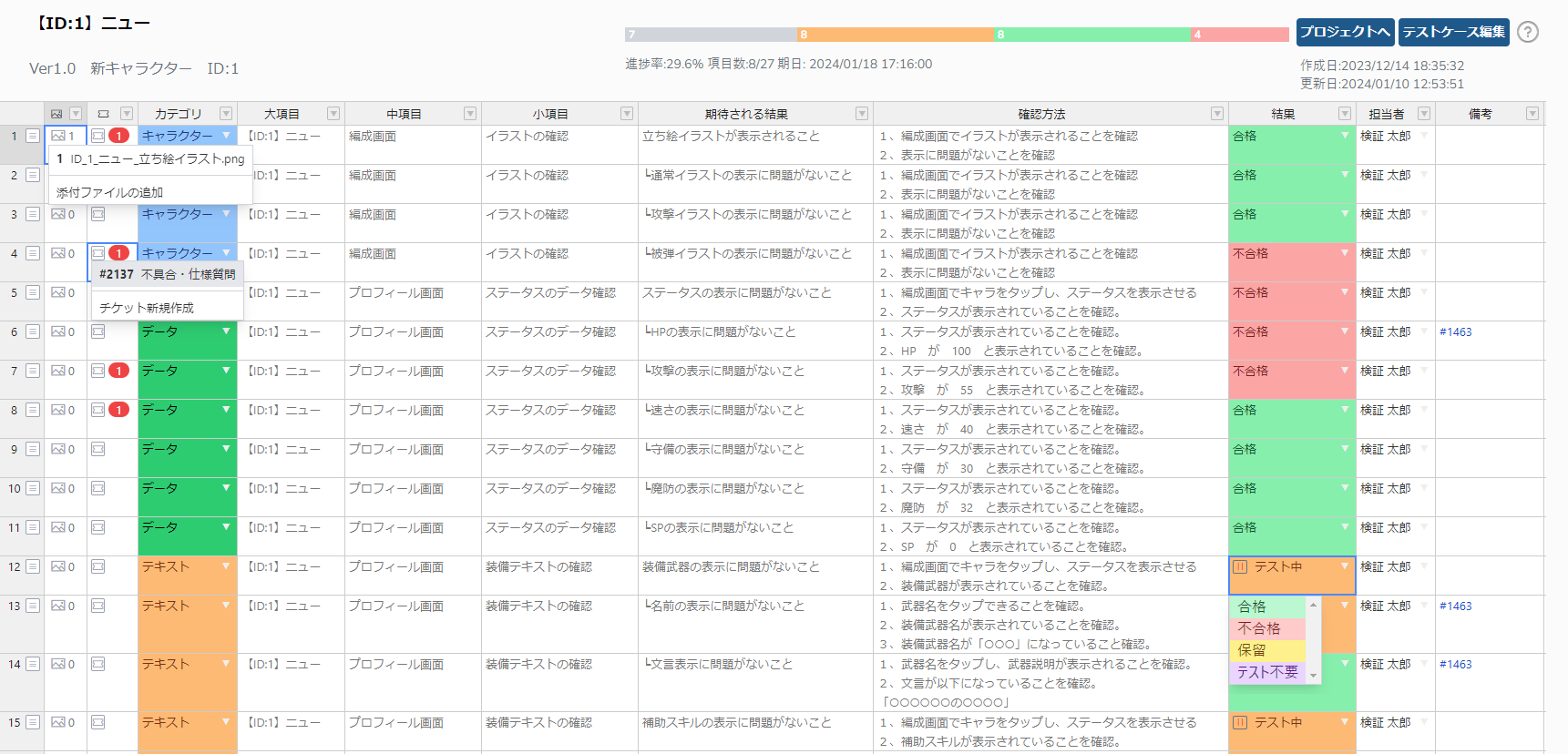1568x754 pixels.
Task: Choose 添付ファイルの追加 in the attachment popup
Action: [x=150, y=192]
